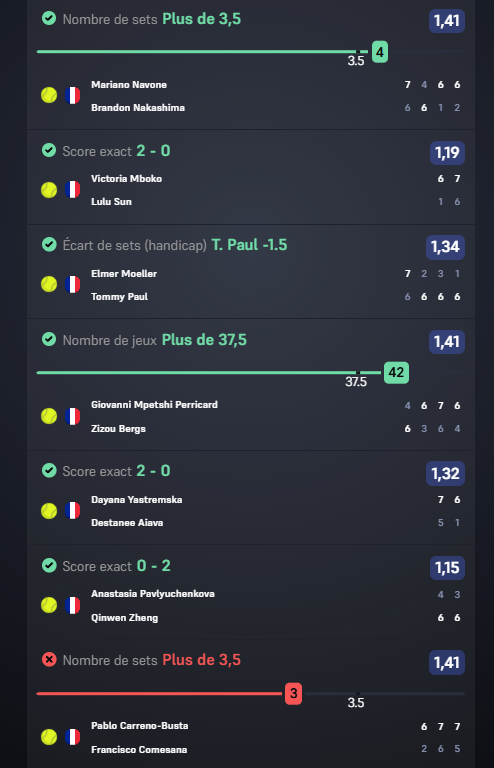Click green checkmark beside Score exact 0 - 2

(x=49, y=565)
